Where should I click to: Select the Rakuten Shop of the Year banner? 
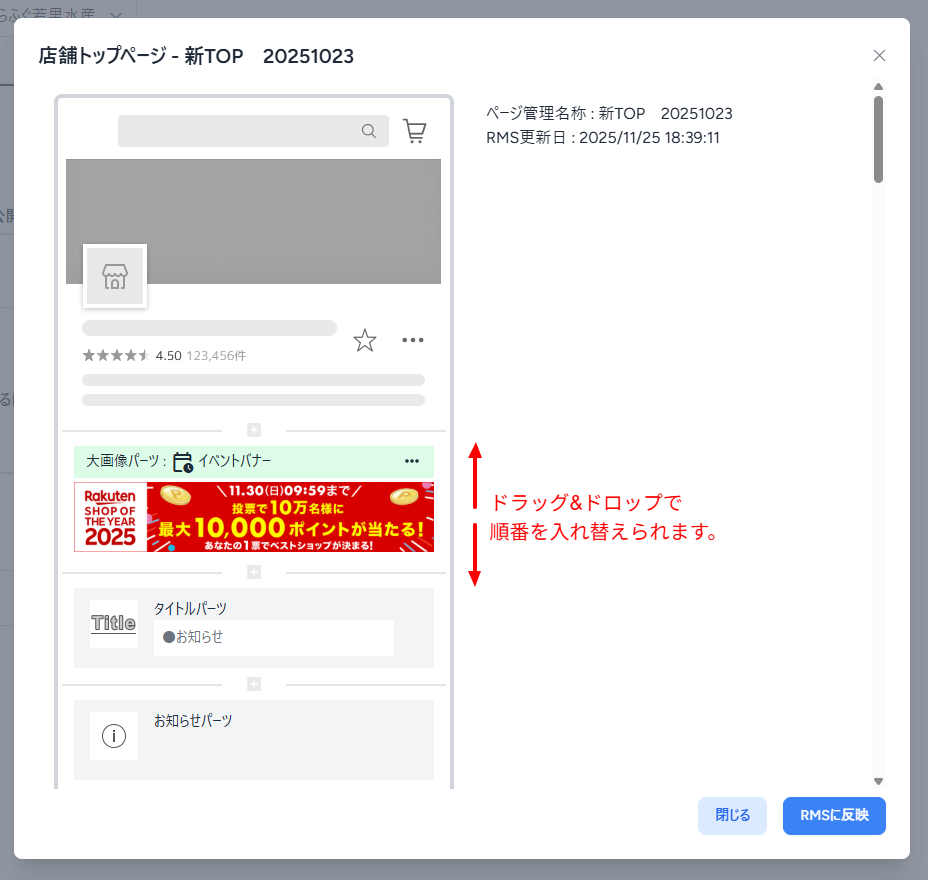point(254,517)
